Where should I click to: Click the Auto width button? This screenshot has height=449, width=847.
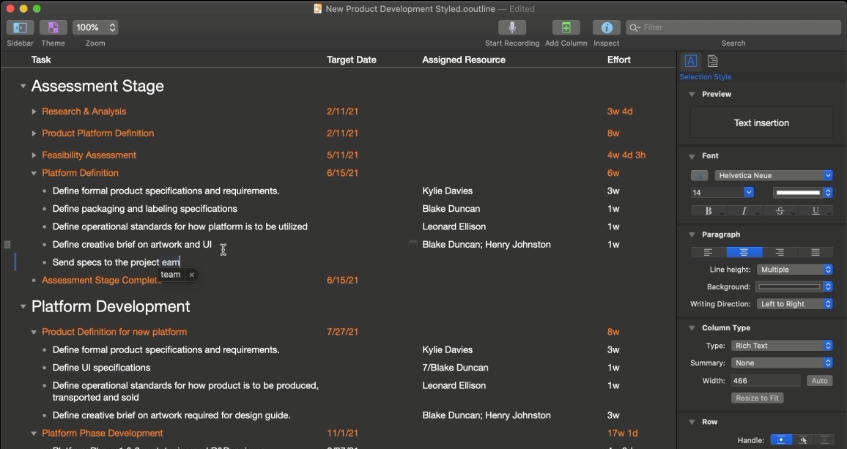coord(819,380)
